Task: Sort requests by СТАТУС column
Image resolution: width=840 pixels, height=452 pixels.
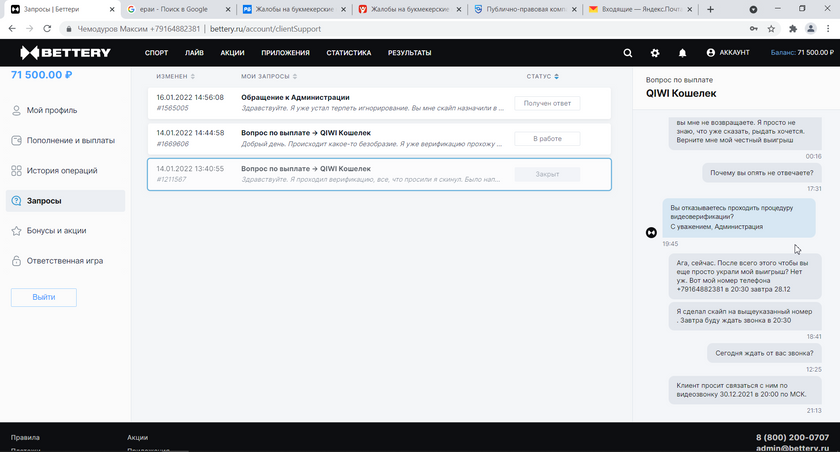Action: click(x=543, y=77)
